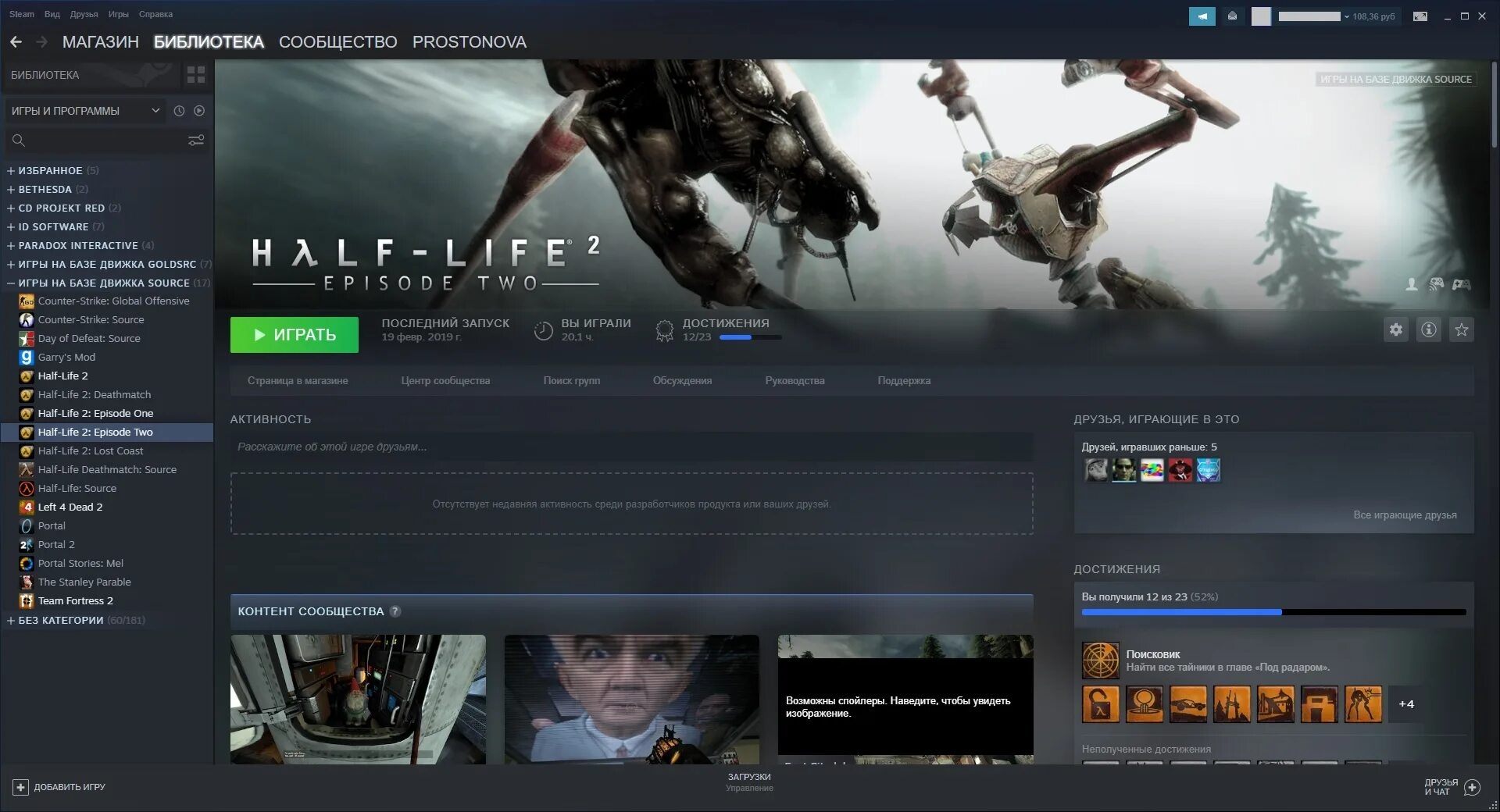This screenshot has width=1500, height=812.
Task: Open Поддержка link
Action: point(904,381)
